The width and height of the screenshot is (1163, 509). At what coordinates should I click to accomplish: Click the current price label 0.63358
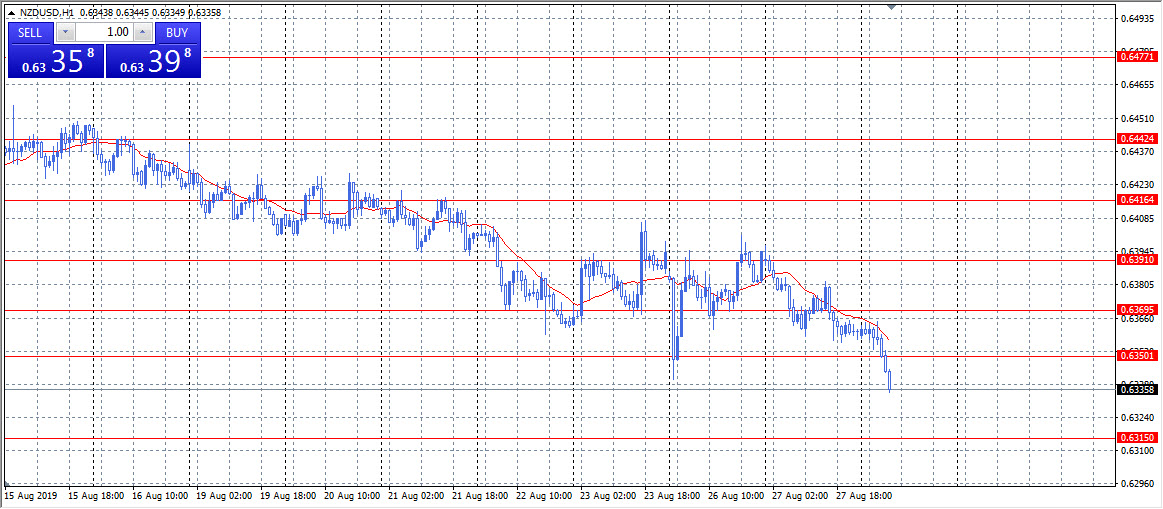pos(1135,389)
